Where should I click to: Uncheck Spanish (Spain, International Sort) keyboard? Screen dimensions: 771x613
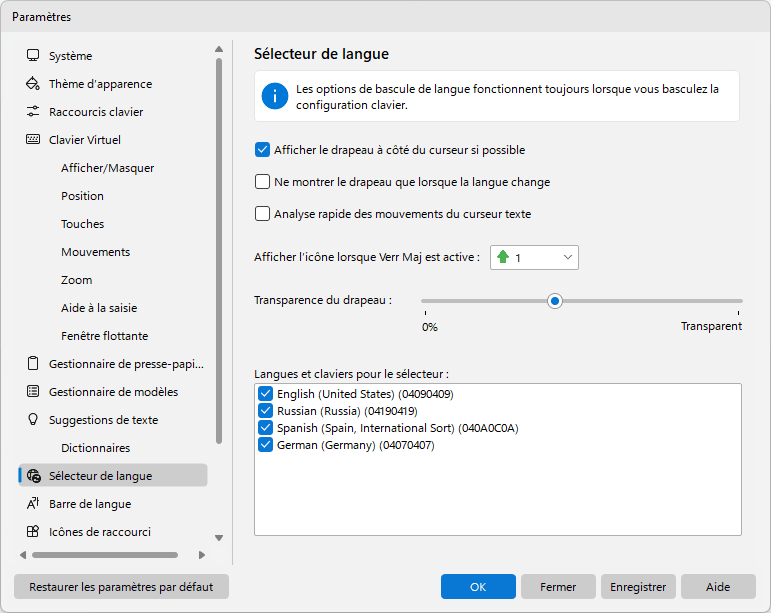coord(265,428)
